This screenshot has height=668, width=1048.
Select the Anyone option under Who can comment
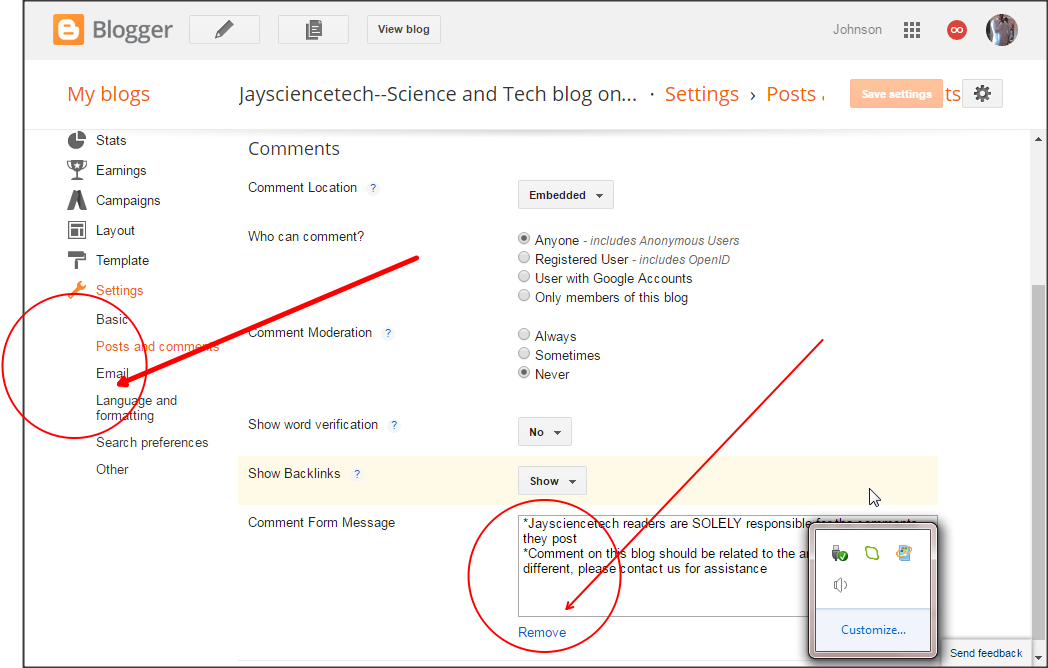524,238
